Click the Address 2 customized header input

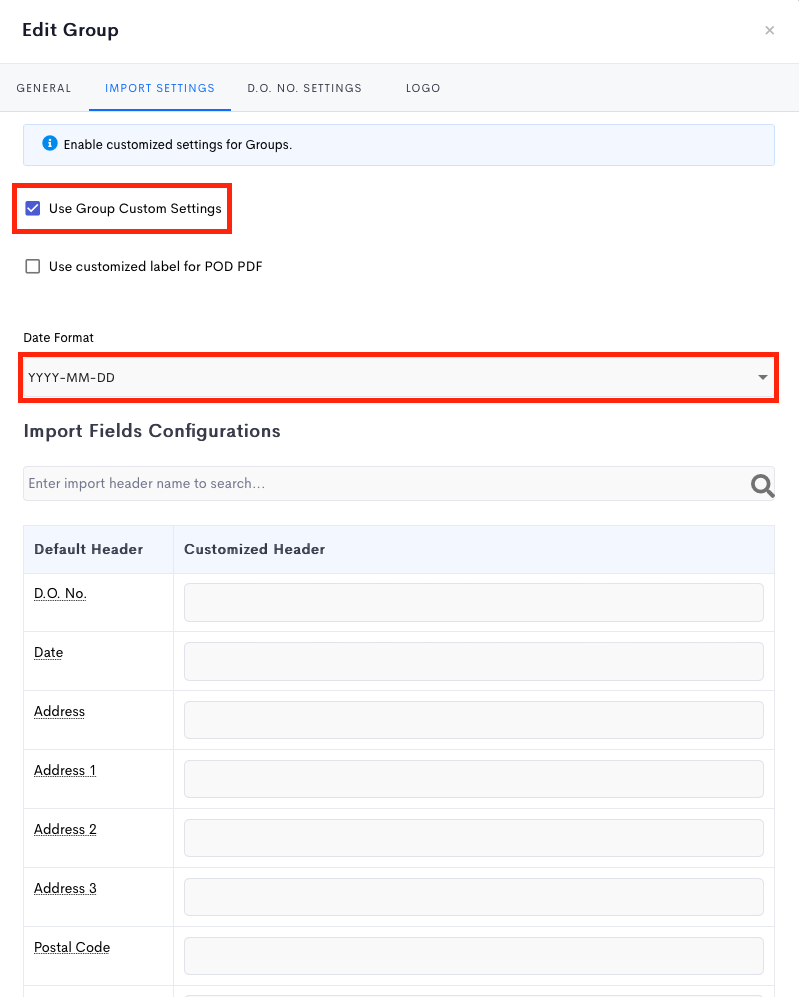474,838
